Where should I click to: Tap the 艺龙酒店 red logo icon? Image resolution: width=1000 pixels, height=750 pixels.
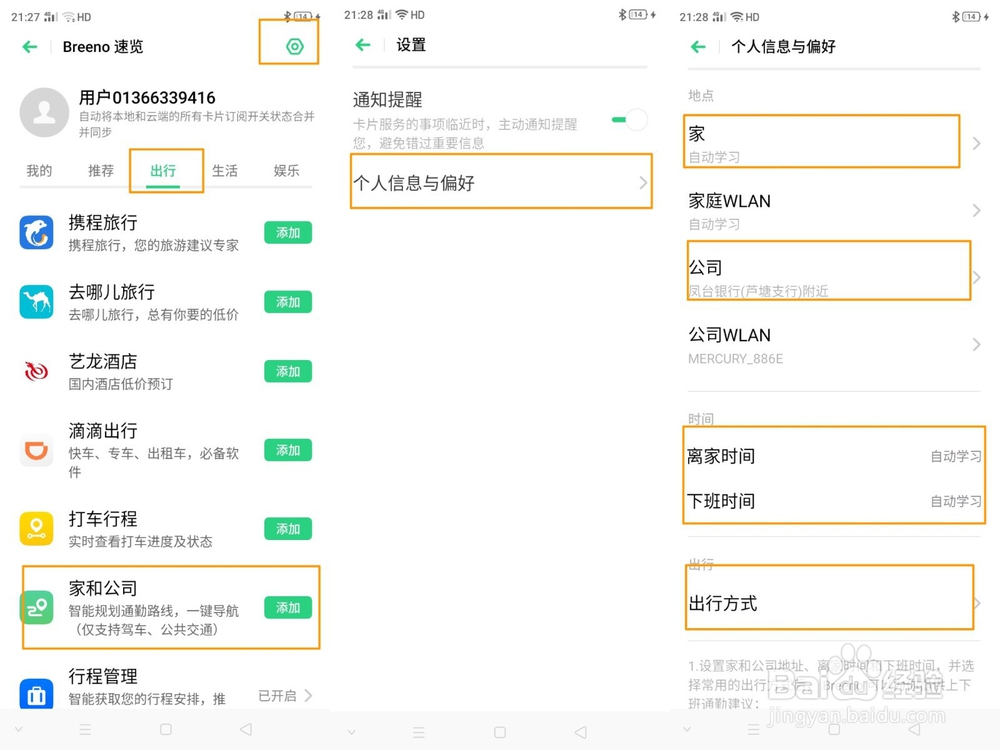click(x=37, y=371)
